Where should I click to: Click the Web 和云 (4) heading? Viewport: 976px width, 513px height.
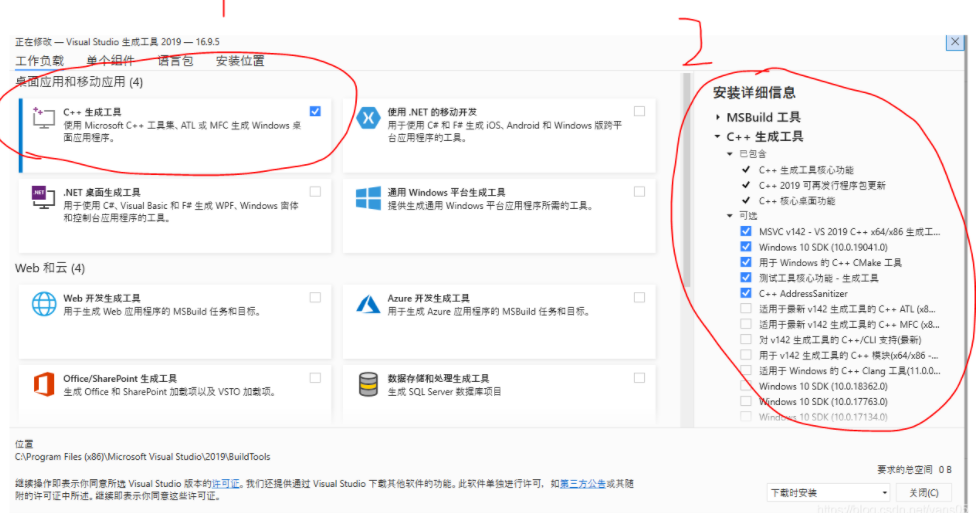click(x=50, y=268)
